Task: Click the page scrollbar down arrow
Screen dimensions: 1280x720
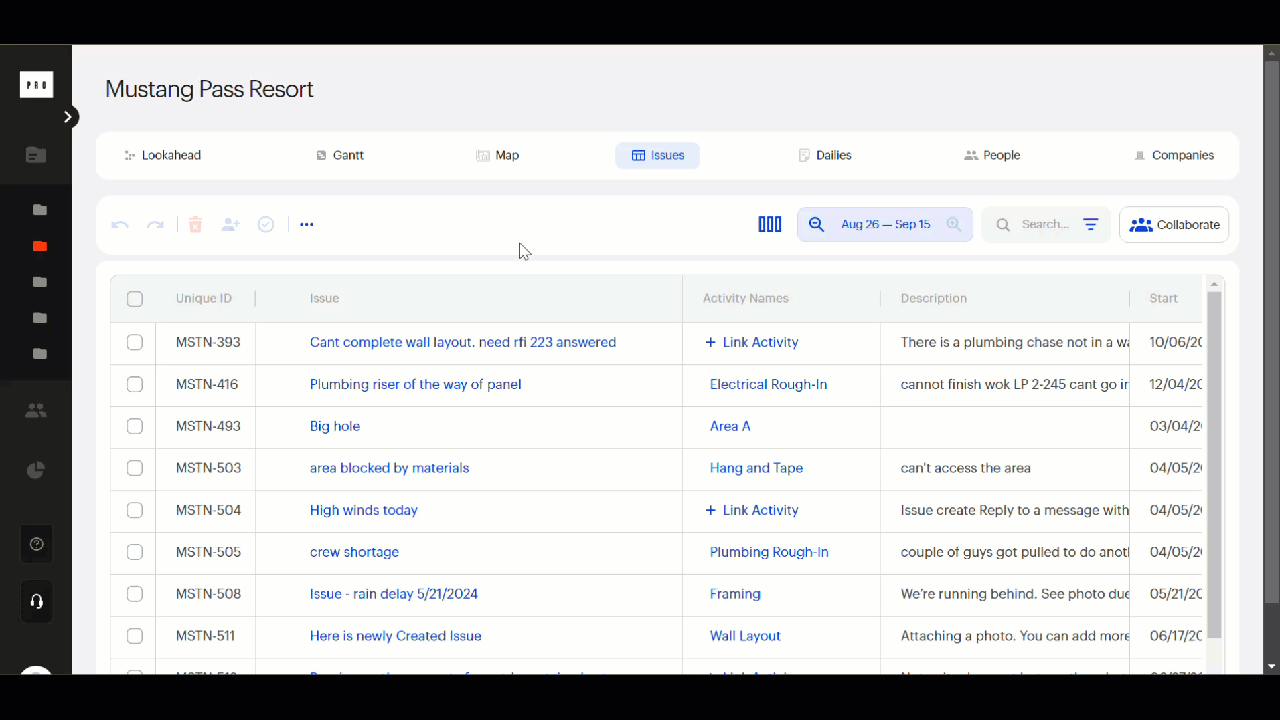Action: 1272,666
